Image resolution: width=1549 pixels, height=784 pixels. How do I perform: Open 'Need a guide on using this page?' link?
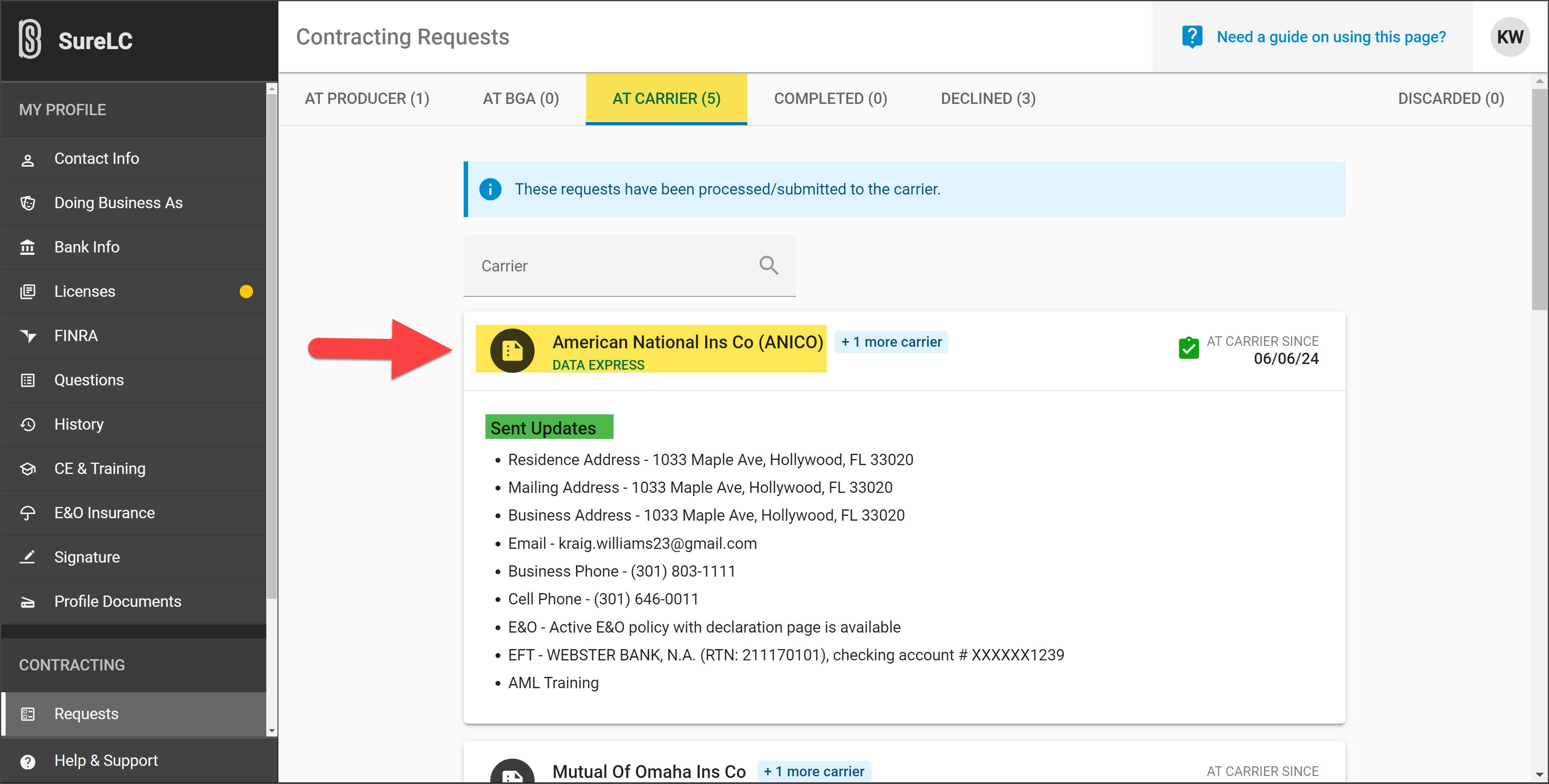coord(1332,37)
